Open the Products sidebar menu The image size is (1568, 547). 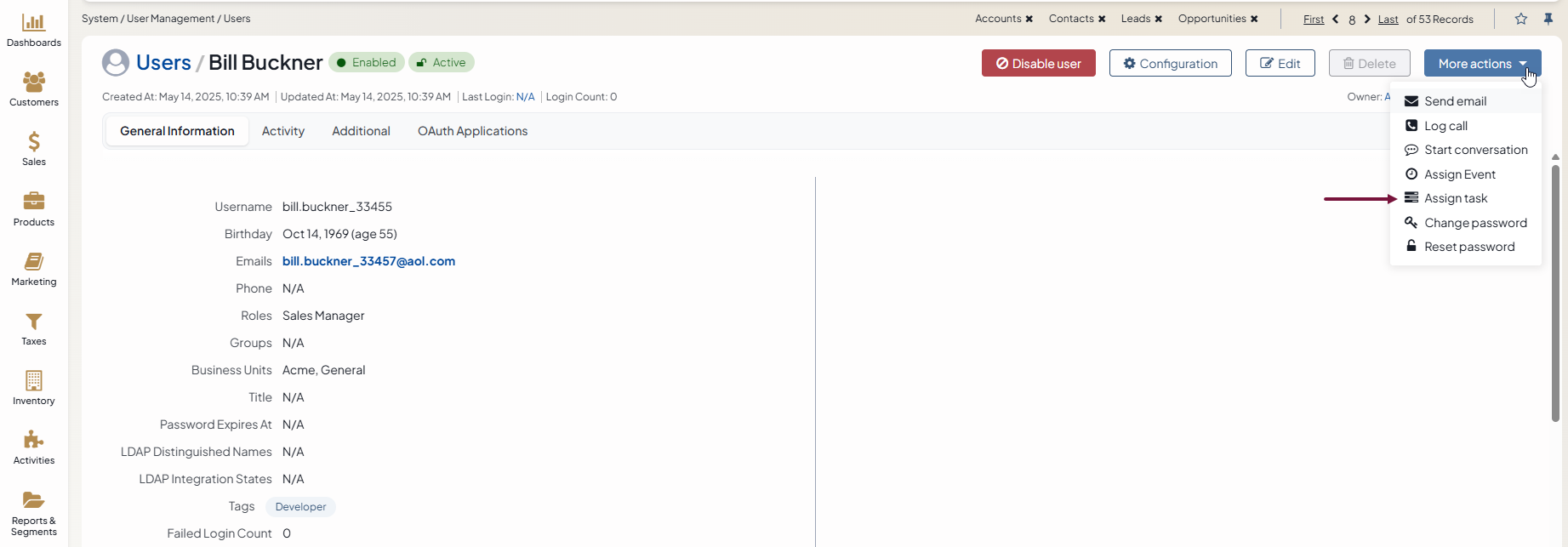click(x=34, y=209)
